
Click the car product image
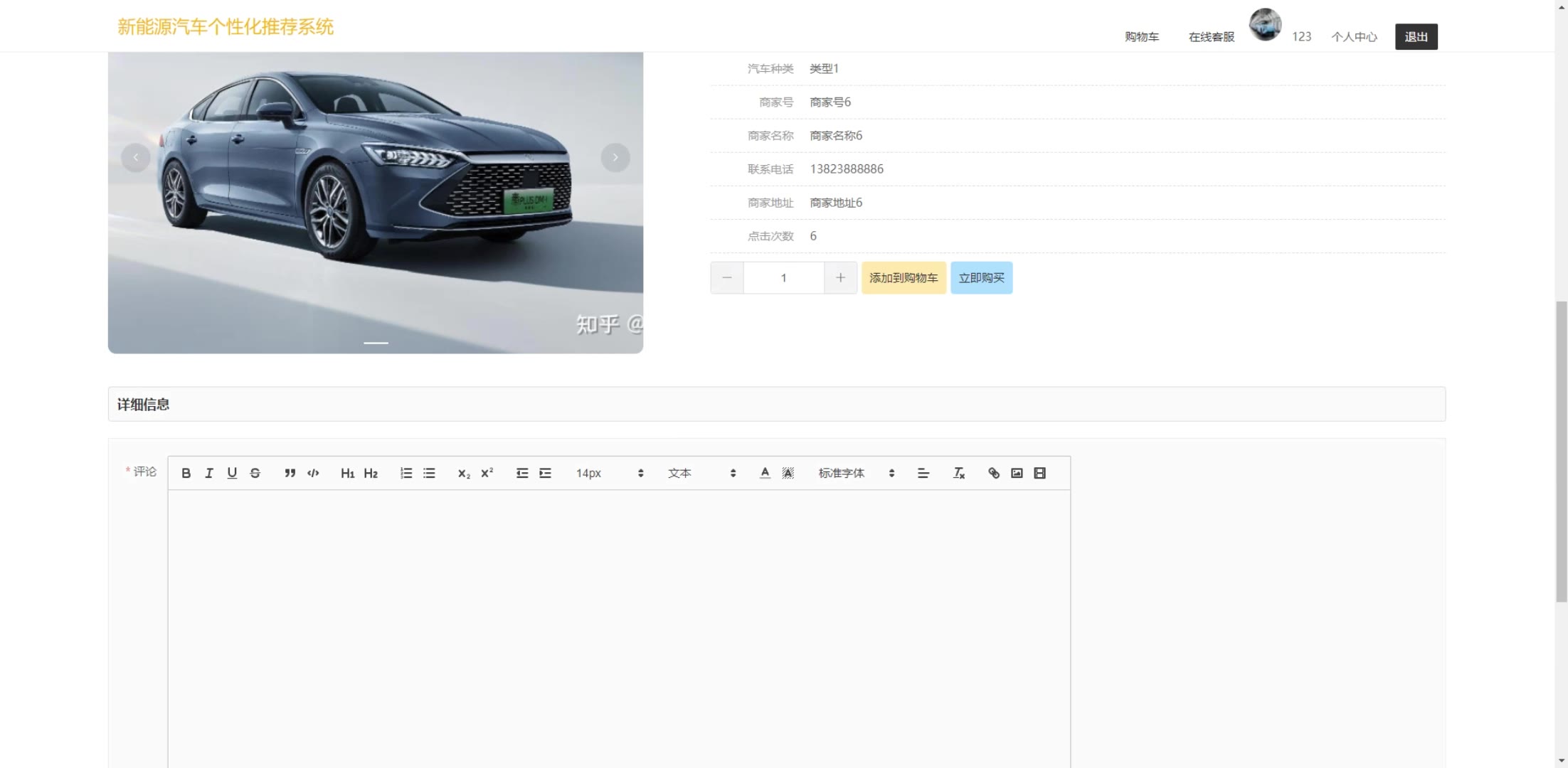click(376, 203)
